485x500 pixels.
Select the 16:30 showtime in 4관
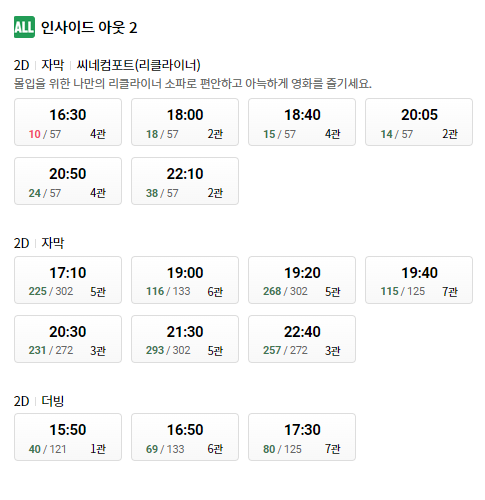tap(68, 122)
